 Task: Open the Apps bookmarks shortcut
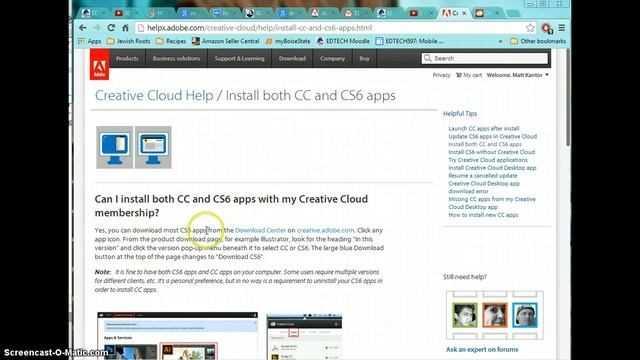click(89, 41)
